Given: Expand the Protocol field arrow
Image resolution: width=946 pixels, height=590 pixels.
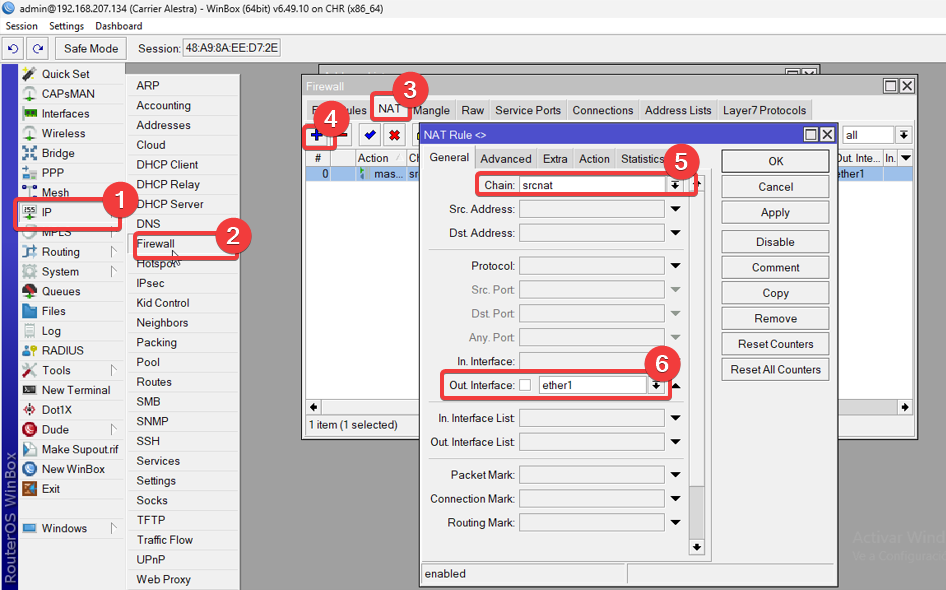Looking at the screenshot, I should [x=675, y=266].
